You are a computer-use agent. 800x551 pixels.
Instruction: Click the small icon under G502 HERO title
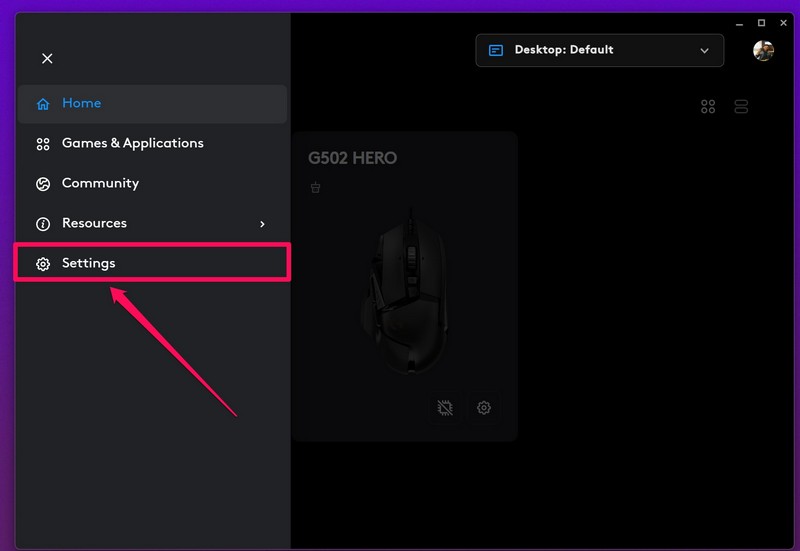click(x=316, y=187)
